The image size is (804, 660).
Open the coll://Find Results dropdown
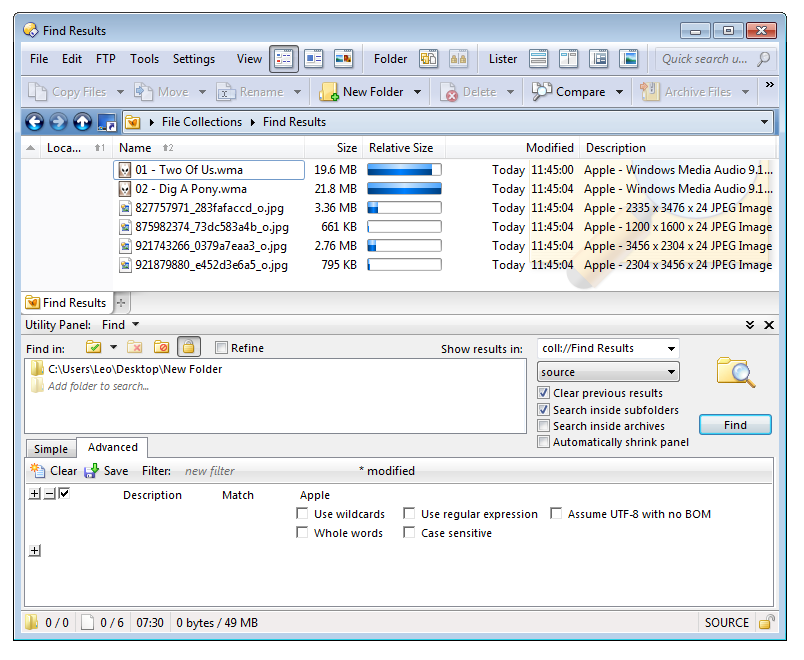pos(669,349)
